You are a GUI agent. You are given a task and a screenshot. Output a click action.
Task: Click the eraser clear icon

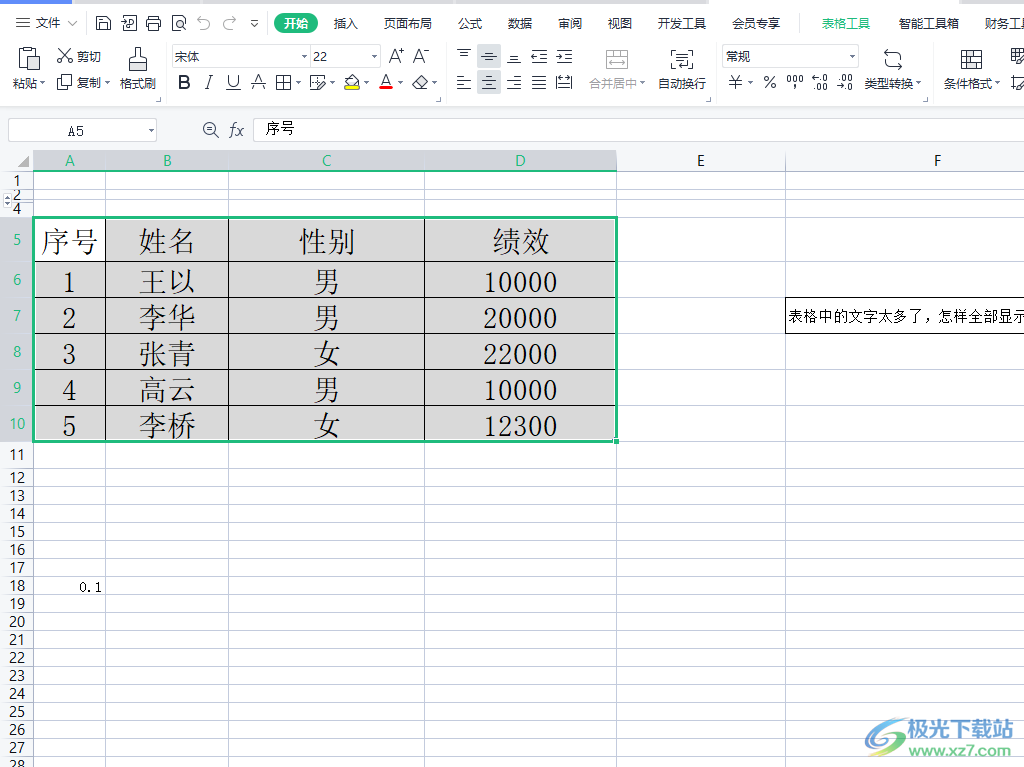click(x=421, y=82)
